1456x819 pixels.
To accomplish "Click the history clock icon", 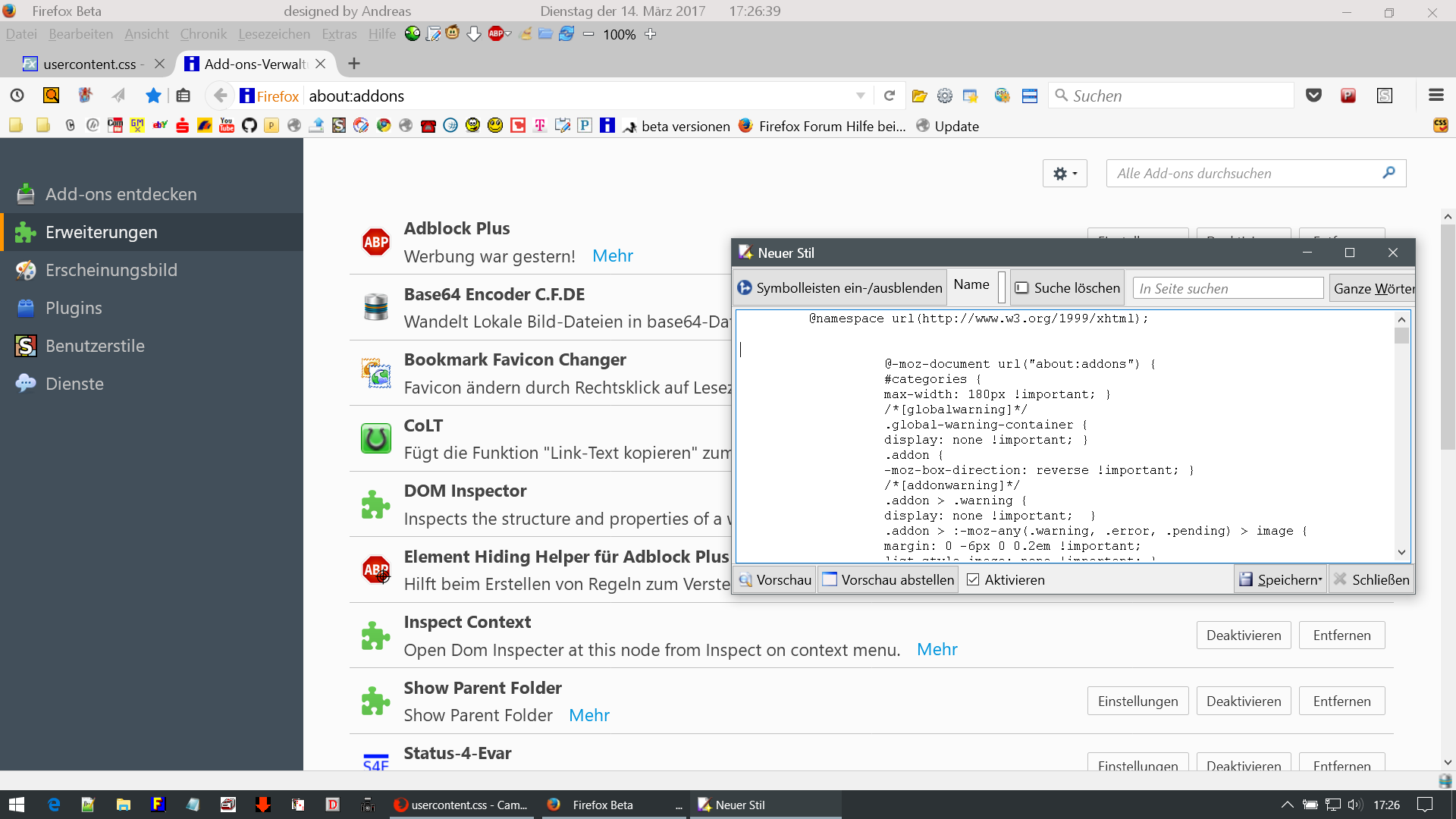I will click(17, 96).
